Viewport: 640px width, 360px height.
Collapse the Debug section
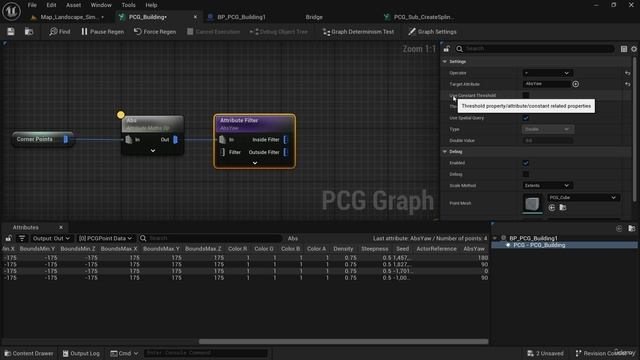coord(445,152)
